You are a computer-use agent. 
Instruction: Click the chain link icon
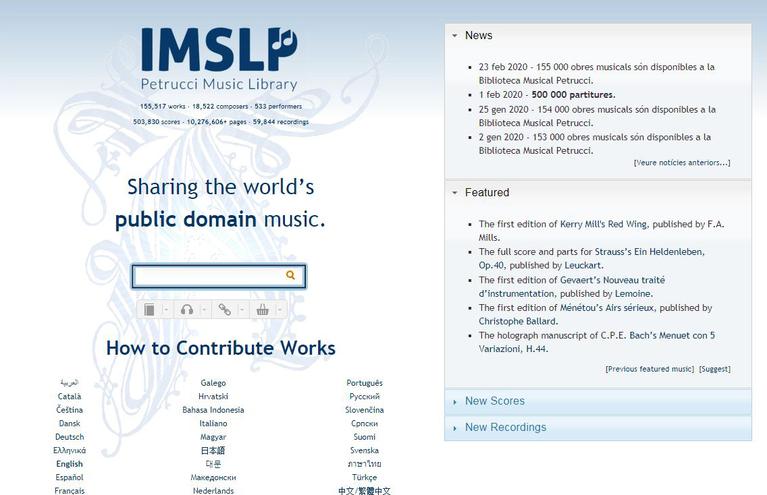click(x=225, y=310)
